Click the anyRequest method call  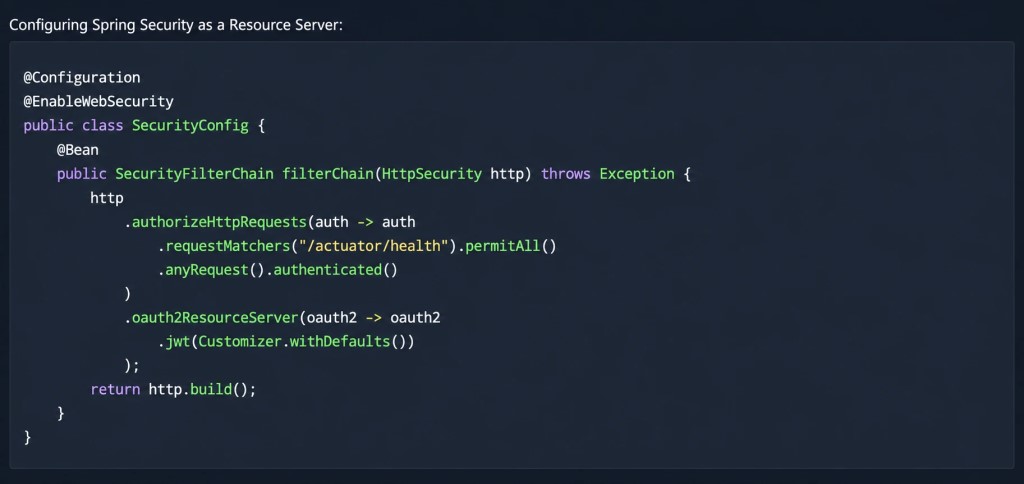tap(207, 270)
